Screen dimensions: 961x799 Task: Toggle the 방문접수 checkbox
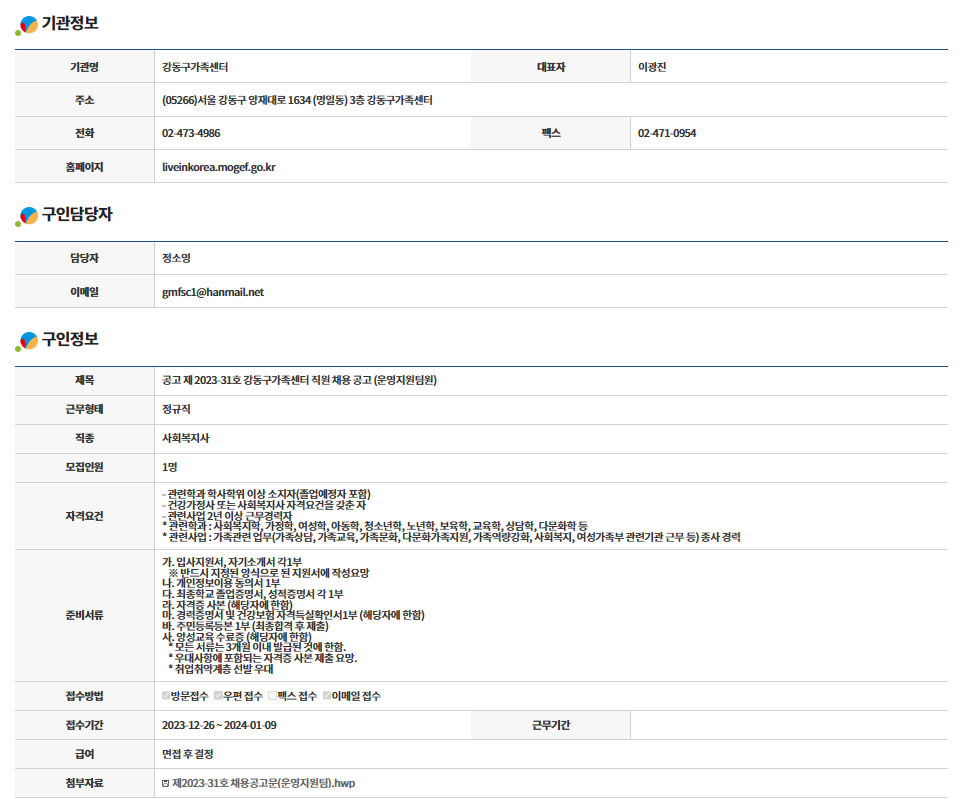coord(167,696)
